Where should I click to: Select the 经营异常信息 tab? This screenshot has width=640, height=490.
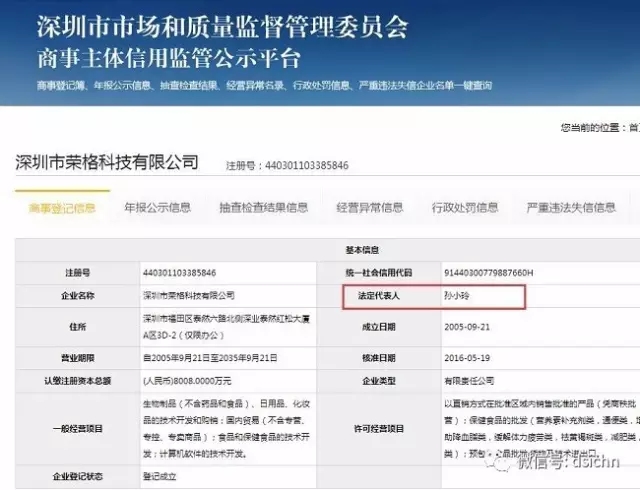pyautogui.click(x=370, y=208)
